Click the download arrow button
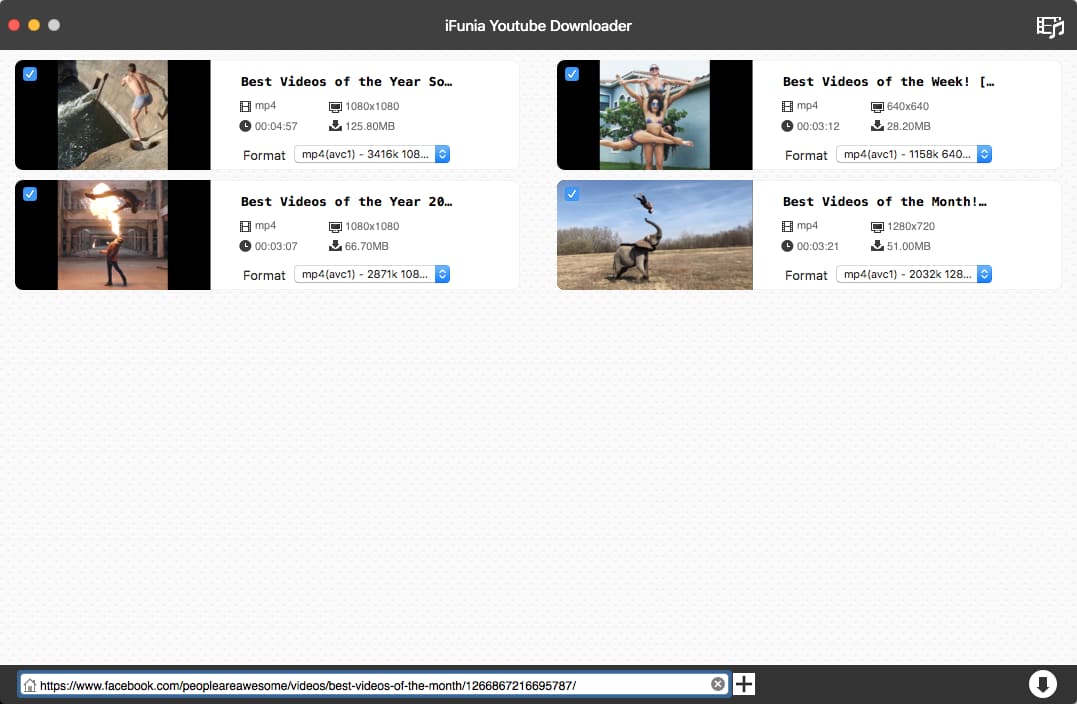 coord(1042,684)
